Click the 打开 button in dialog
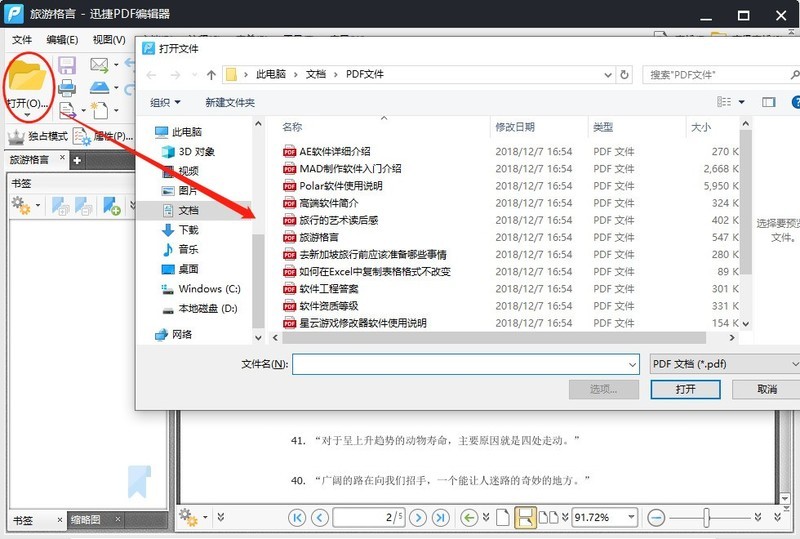 pos(685,389)
